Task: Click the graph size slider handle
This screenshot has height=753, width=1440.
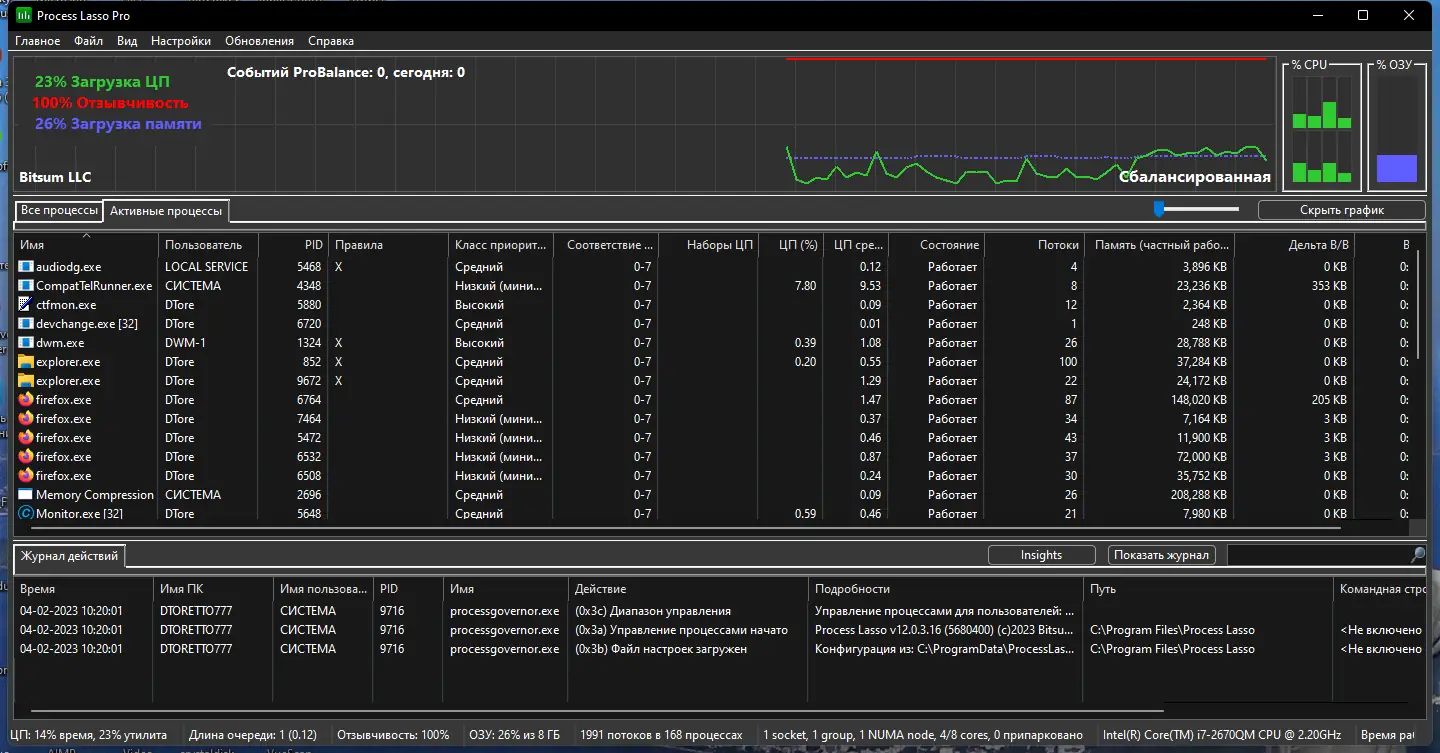Action: [1159, 209]
